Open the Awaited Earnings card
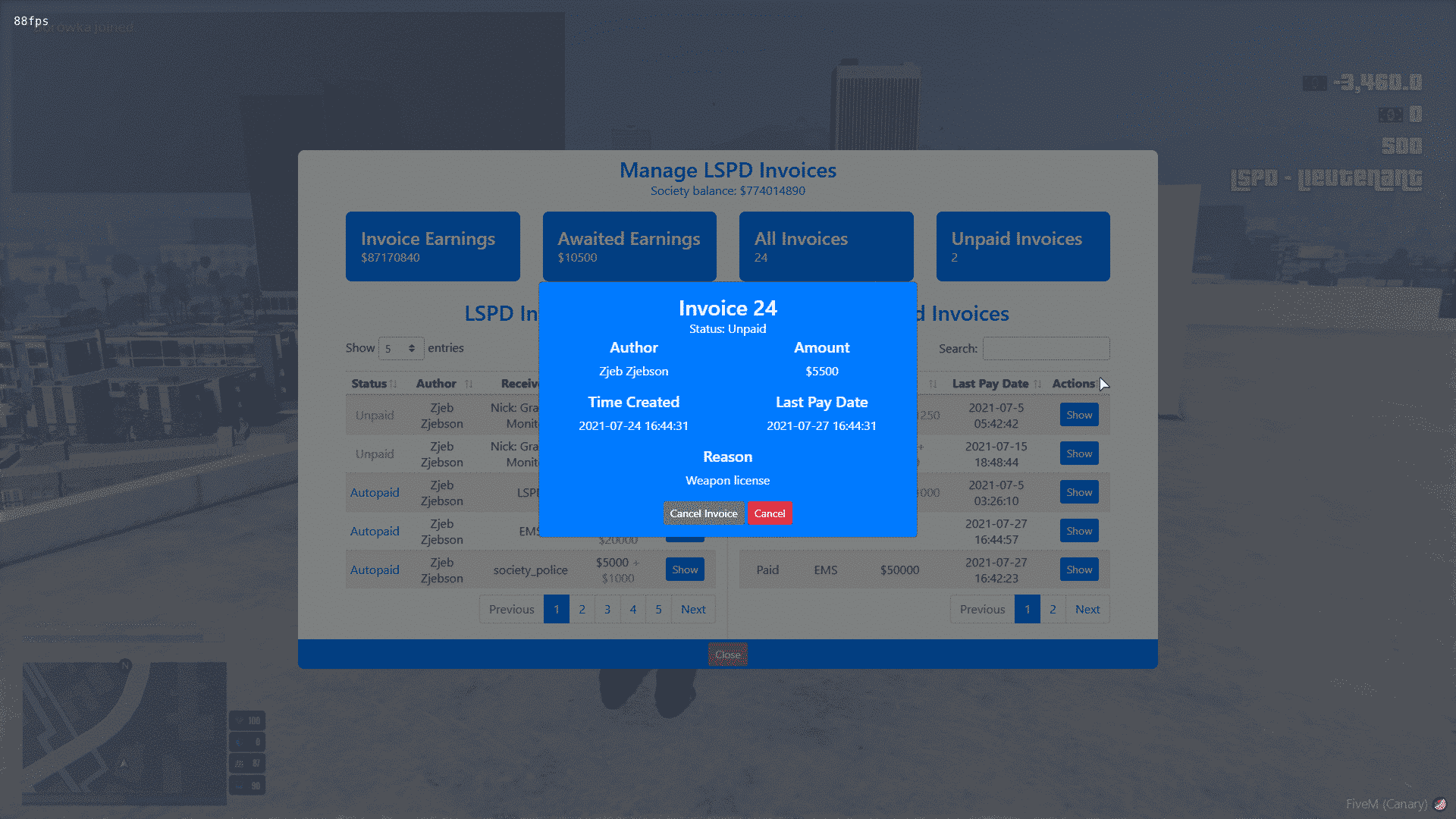 (x=629, y=246)
